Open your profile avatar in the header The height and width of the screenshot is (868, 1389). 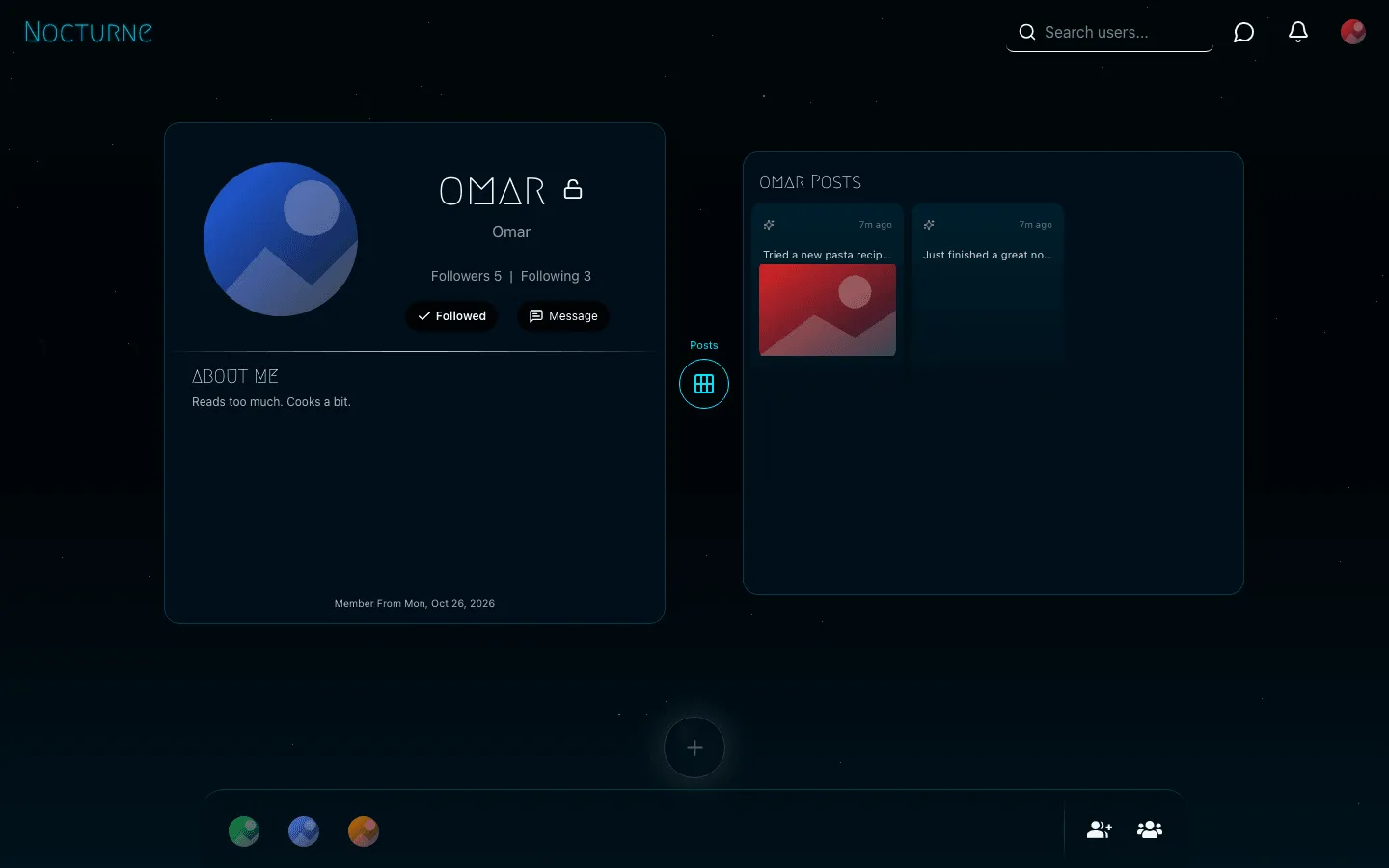[x=1353, y=32]
